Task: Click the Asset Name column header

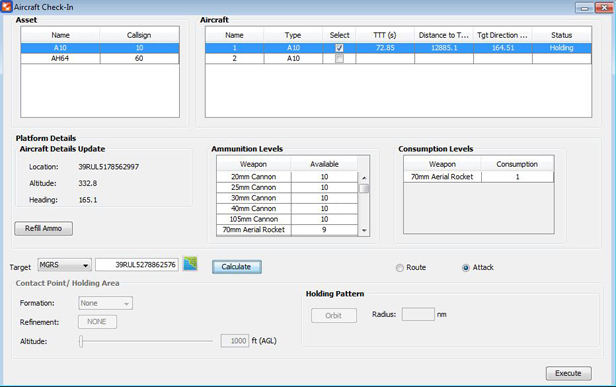Action: point(60,35)
